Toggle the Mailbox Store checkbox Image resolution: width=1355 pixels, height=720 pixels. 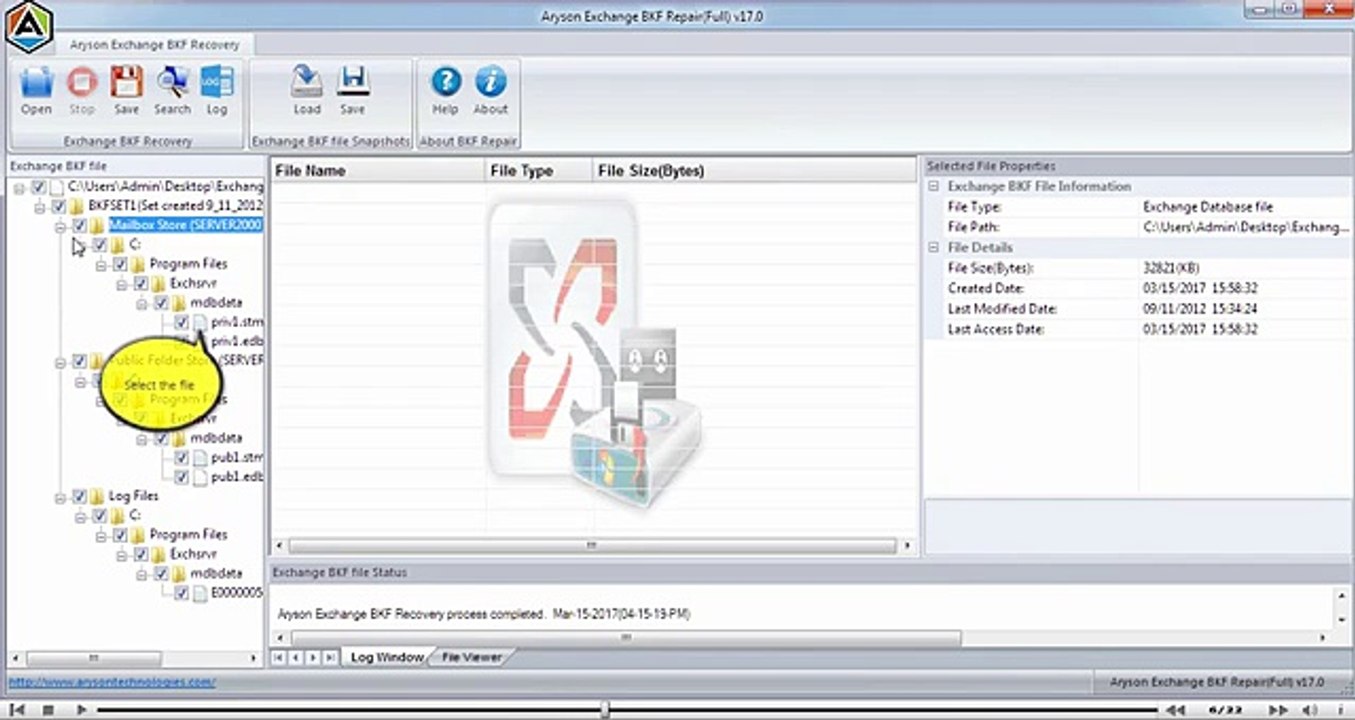click(x=79, y=225)
